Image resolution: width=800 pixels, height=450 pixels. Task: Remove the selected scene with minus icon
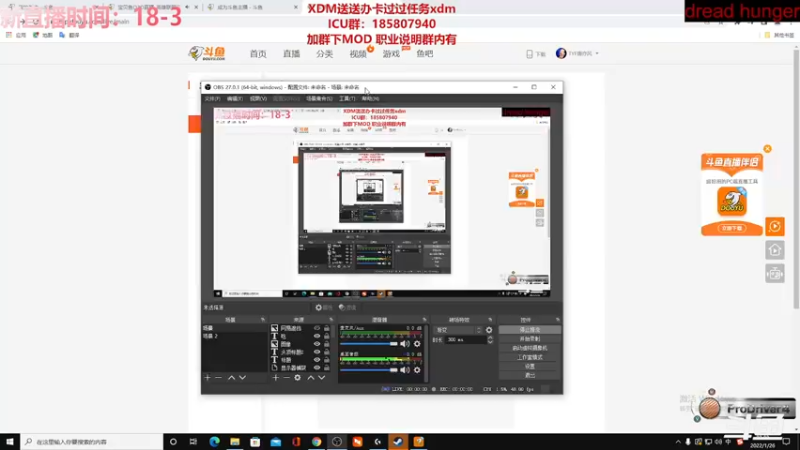point(218,378)
